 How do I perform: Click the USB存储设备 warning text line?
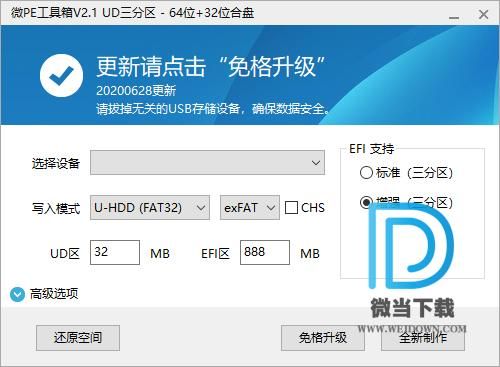point(213,108)
